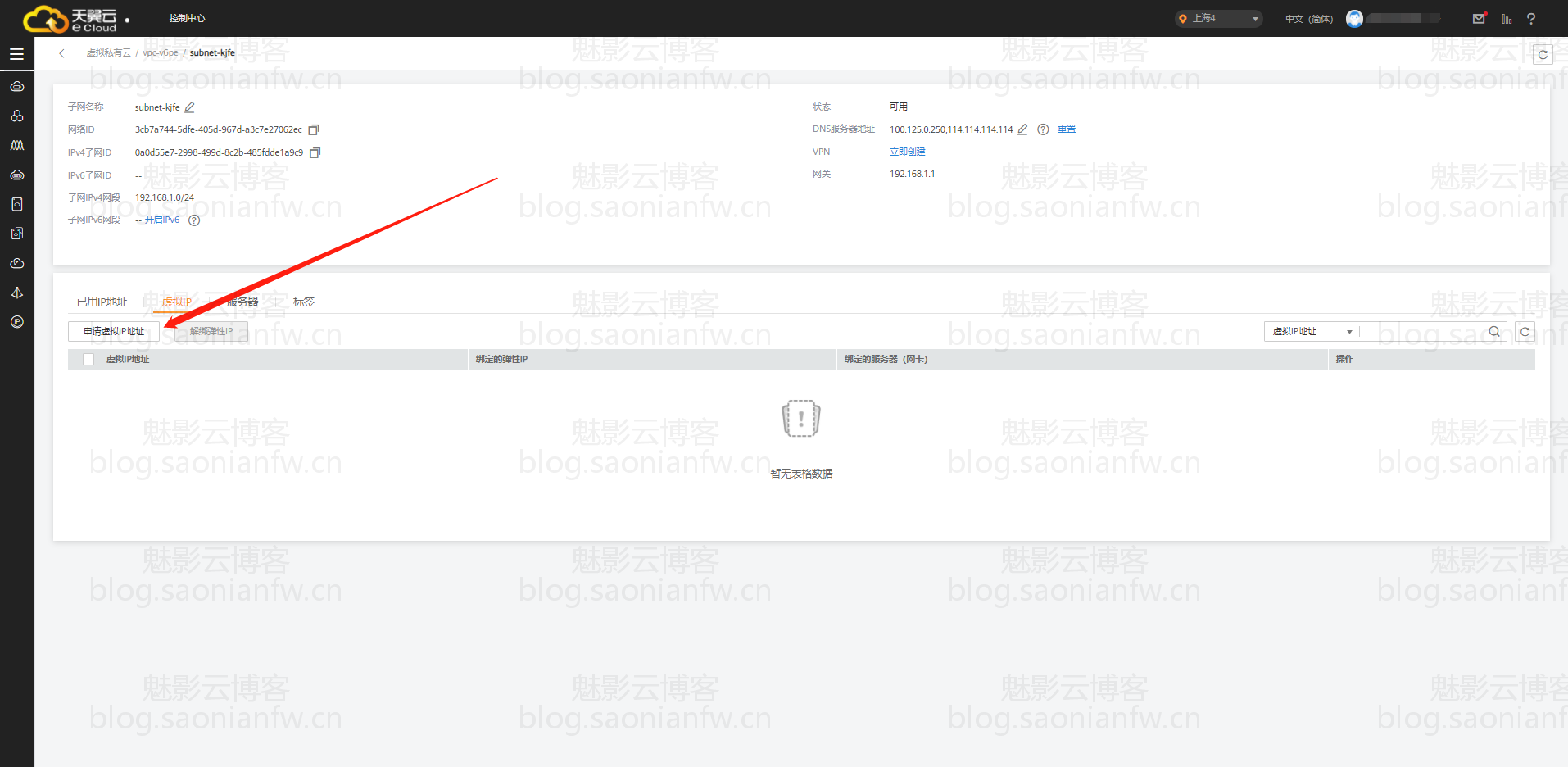Click the status value 可用
This screenshot has height=767, width=1568.
click(x=899, y=107)
